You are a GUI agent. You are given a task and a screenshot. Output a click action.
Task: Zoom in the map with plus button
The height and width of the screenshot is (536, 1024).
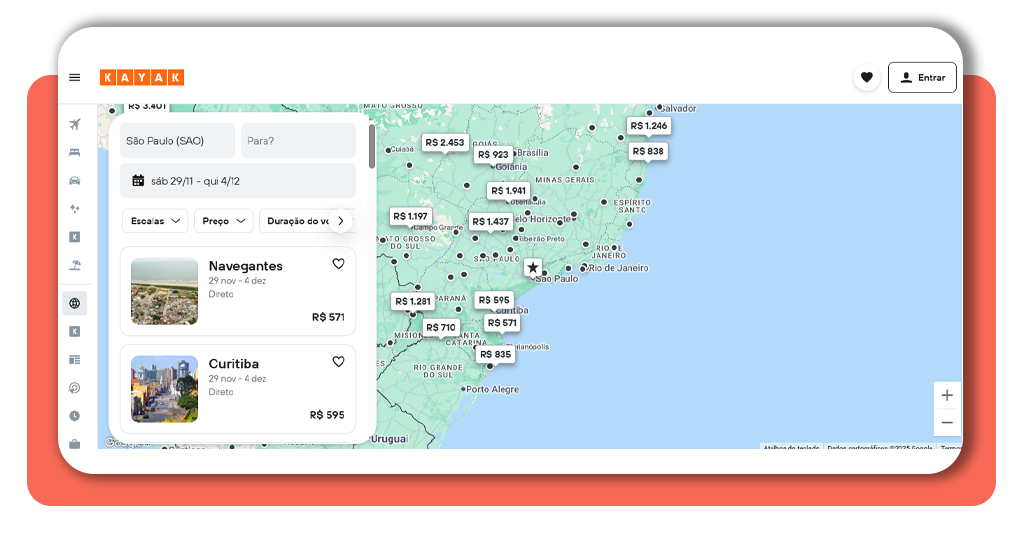point(946,395)
